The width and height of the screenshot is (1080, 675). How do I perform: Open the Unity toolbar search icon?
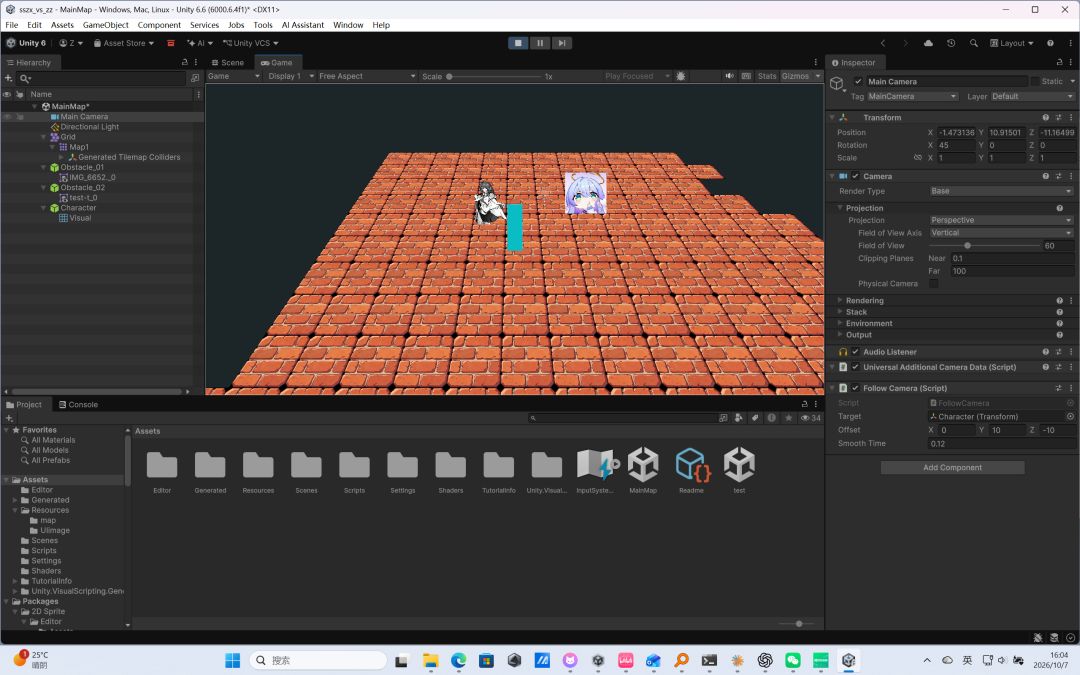click(973, 43)
